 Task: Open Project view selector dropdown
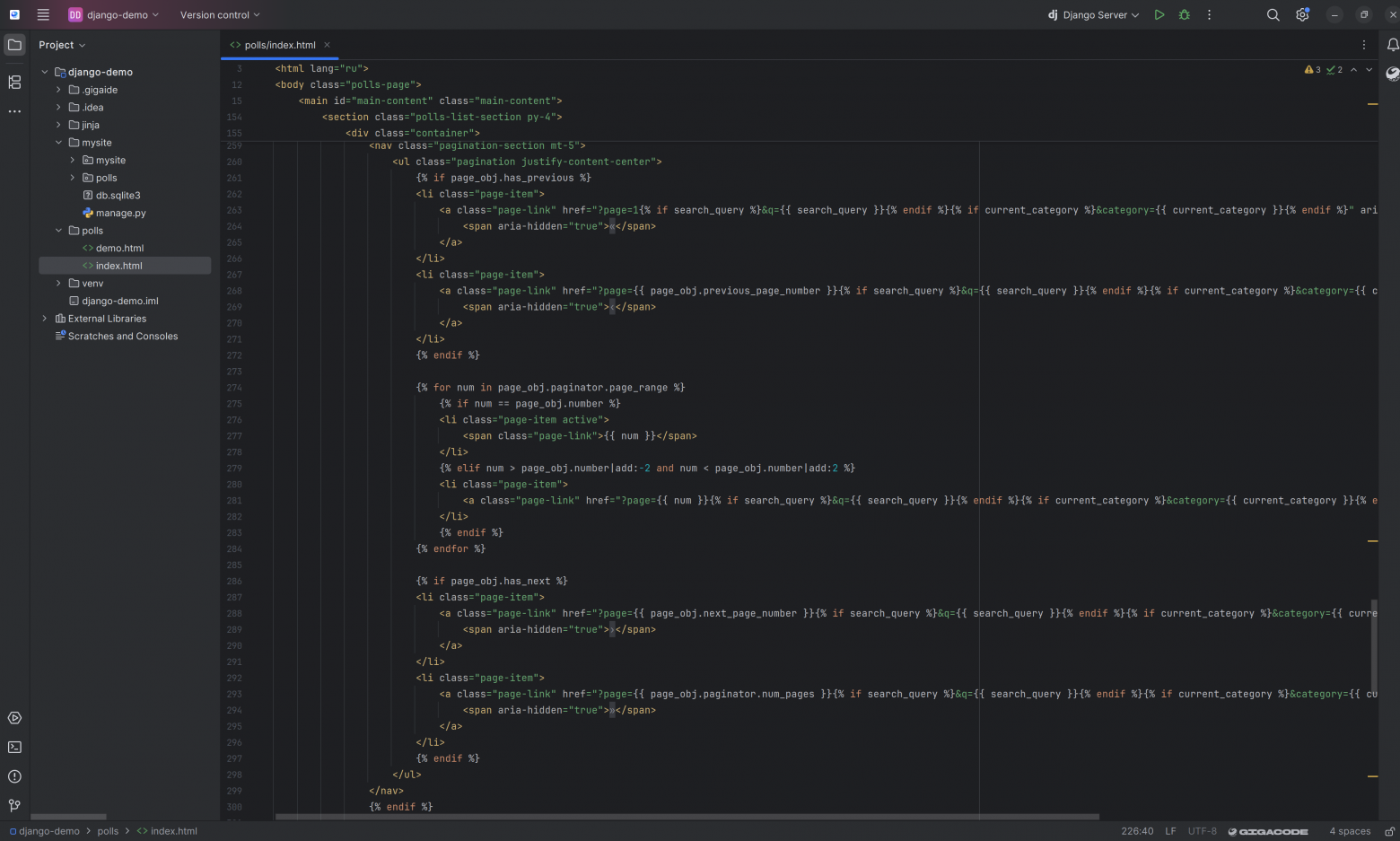point(62,45)
